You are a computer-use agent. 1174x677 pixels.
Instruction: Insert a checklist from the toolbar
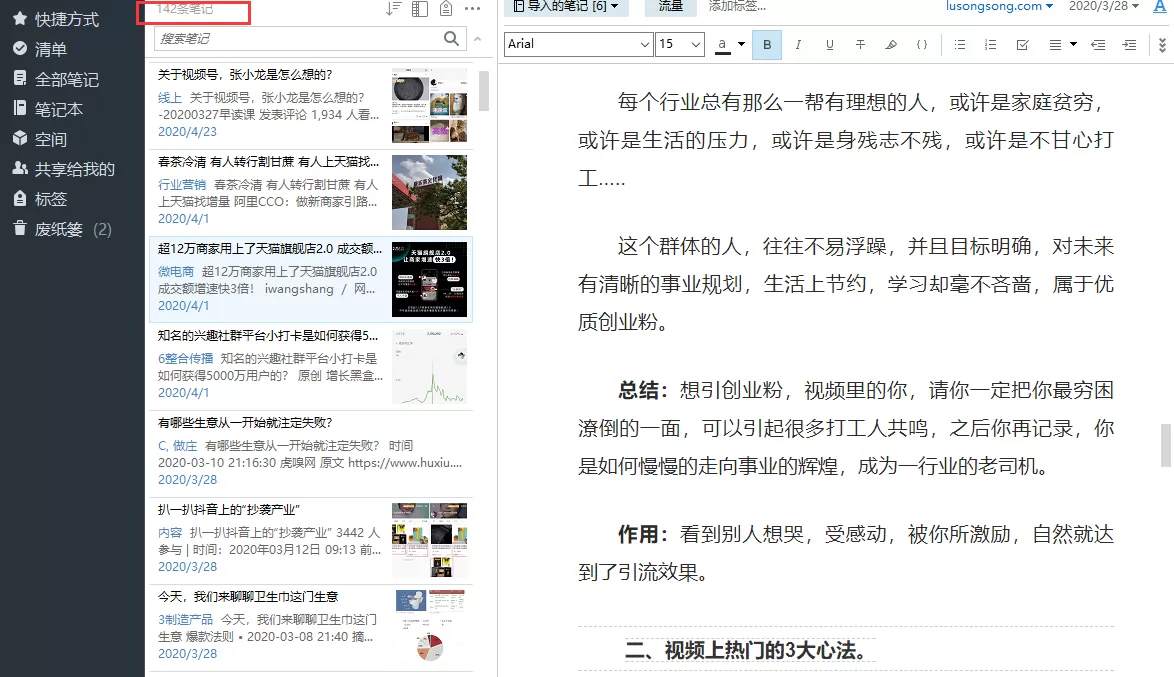(1022, 45)
